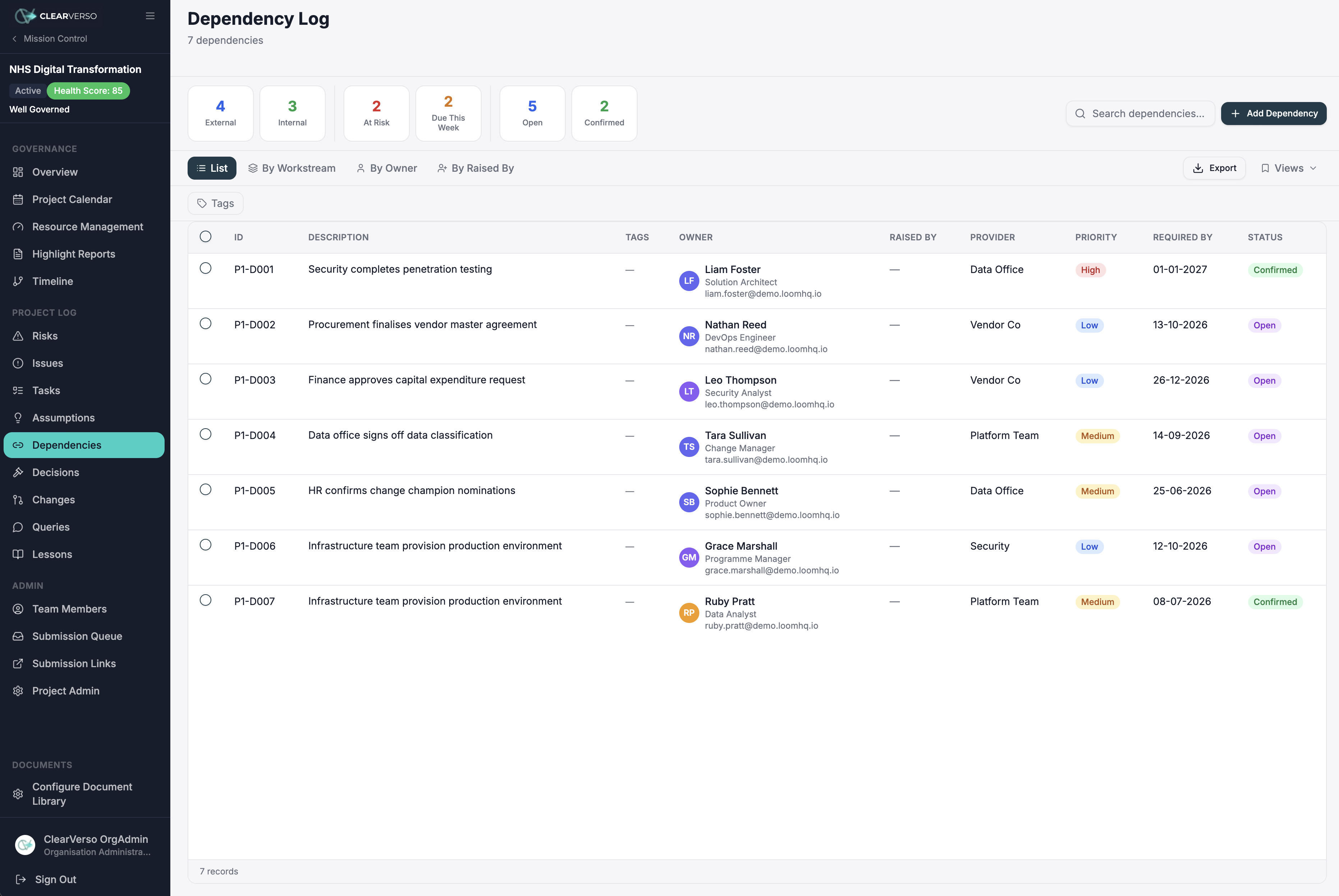Select row P1-D003 checkbox

point(206,379)
